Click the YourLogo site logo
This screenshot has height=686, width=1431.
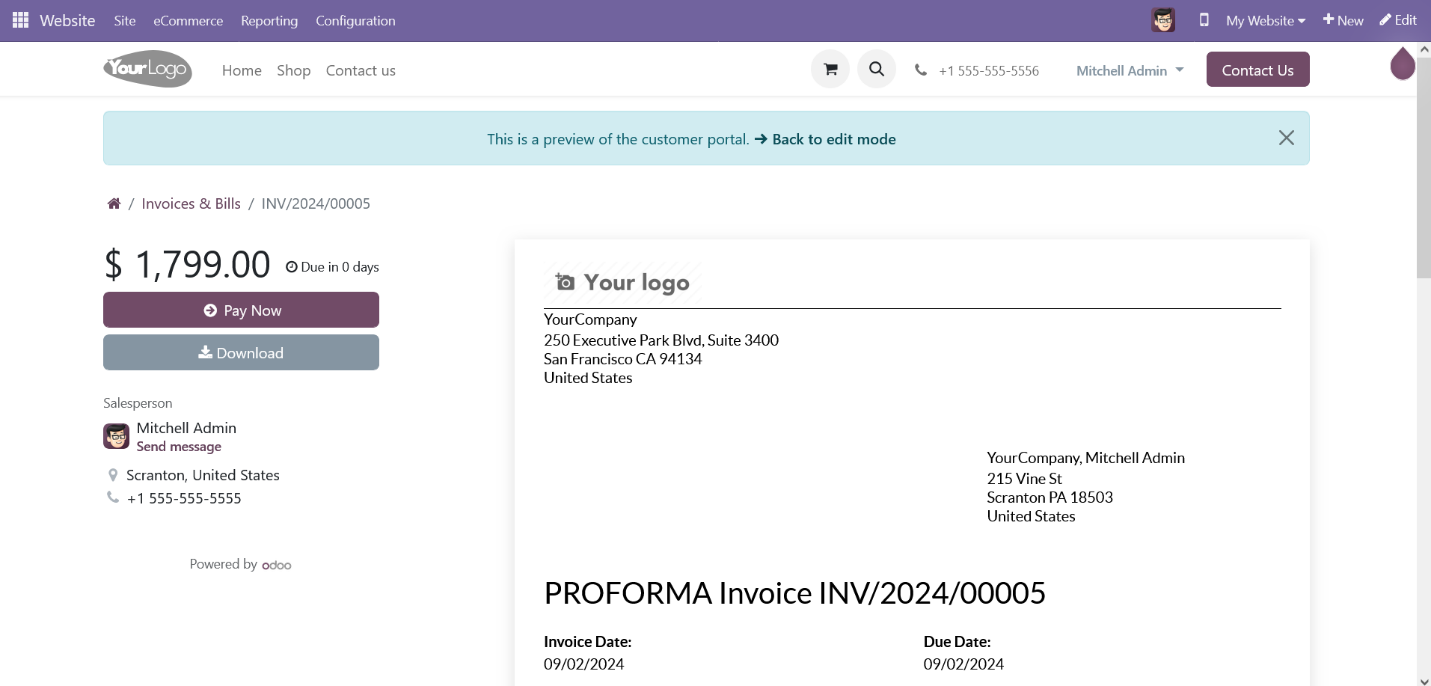[147, 69]
